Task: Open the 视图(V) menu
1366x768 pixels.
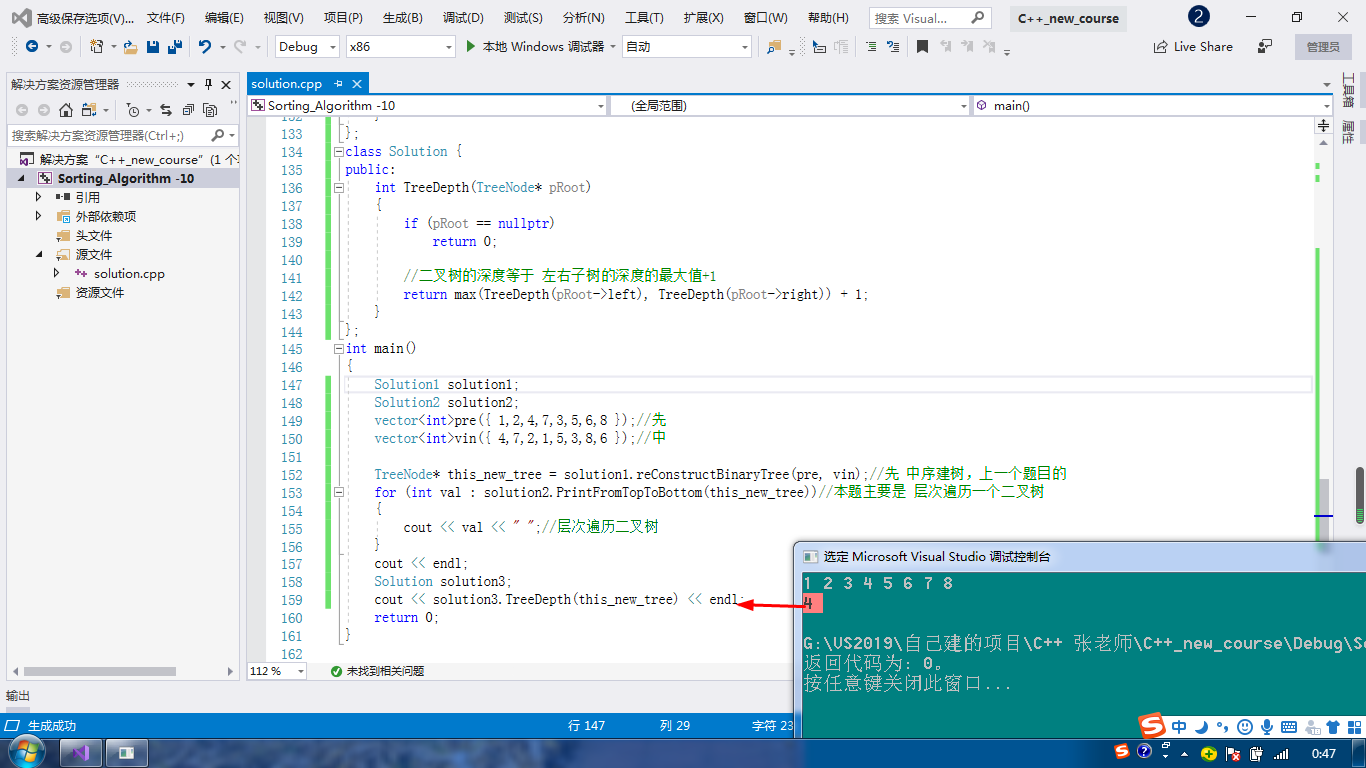Action: pyautogui.click(x=284, y=18)
